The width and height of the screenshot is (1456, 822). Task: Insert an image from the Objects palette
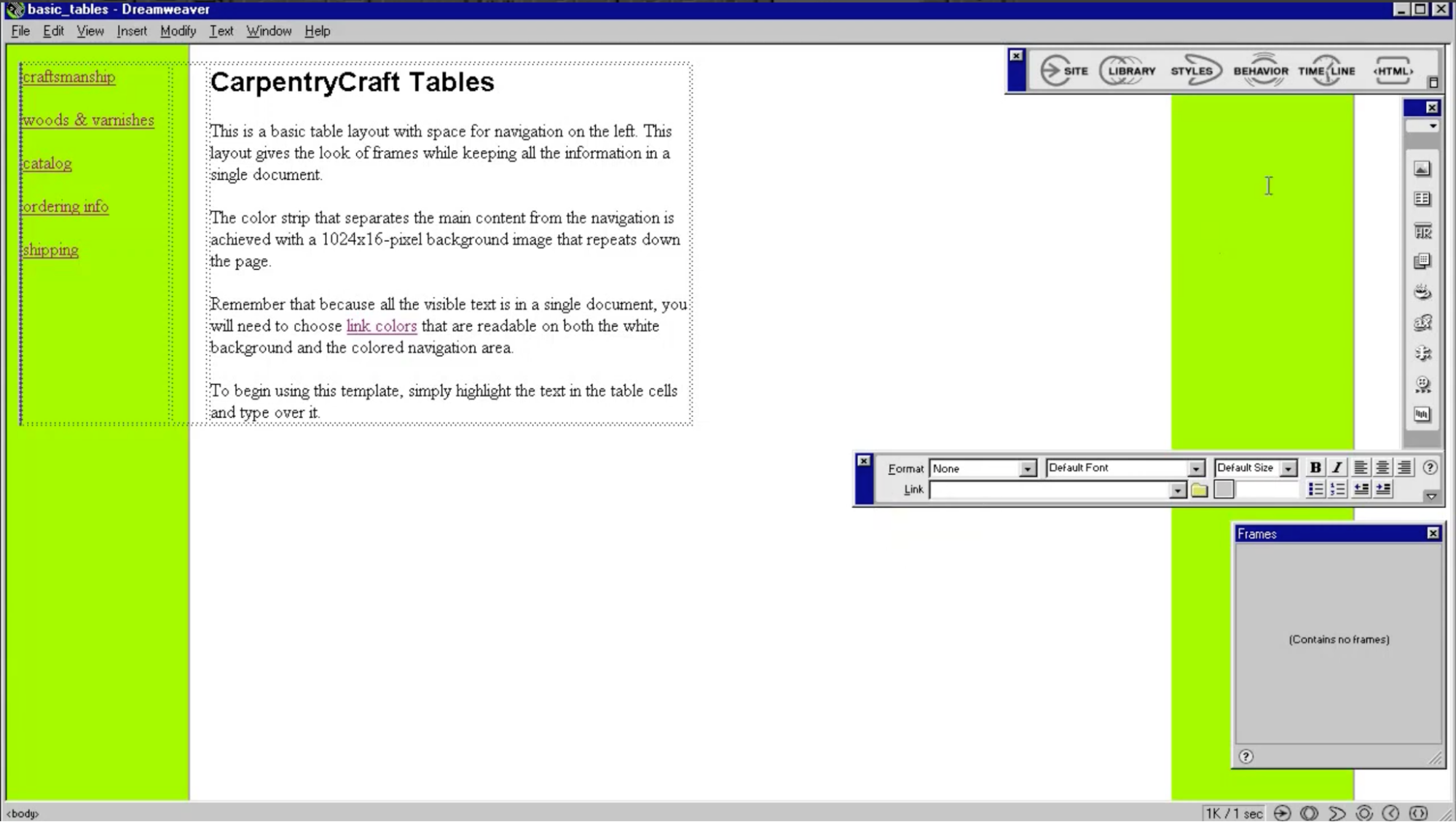click(x=1421, y=170)
